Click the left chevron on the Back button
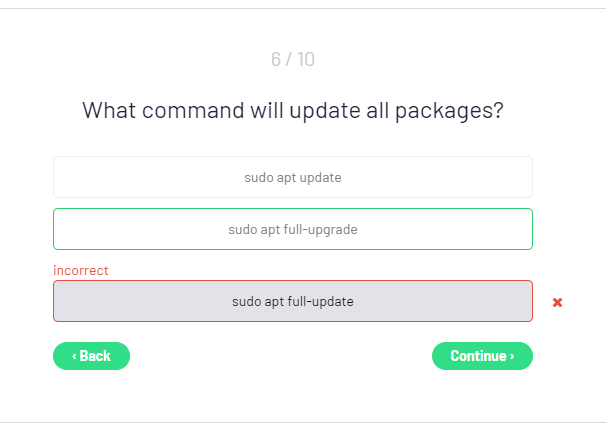Image resolution: width=606 pixels, height=437 pixels. (74, 356)
